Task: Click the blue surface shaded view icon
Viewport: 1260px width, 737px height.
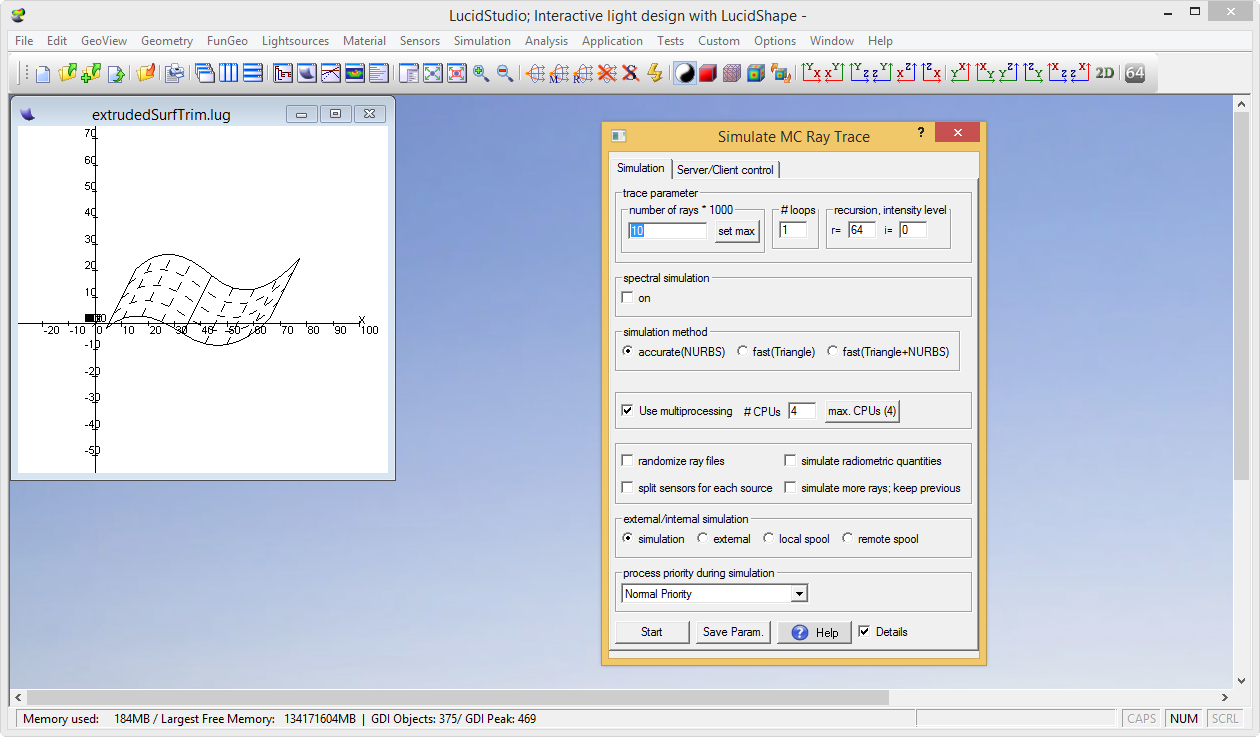Action: (306, 73)
